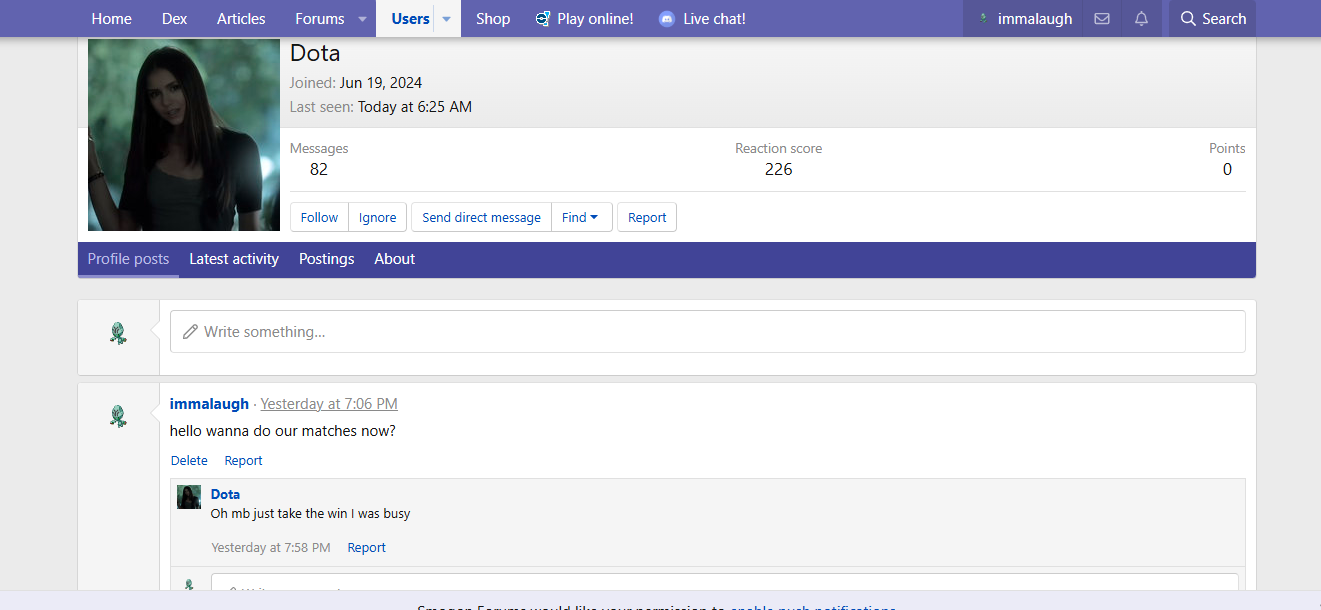Open the Shop navigation item
The width and height of the screenshot is (1321, 610).
point(493,19)
